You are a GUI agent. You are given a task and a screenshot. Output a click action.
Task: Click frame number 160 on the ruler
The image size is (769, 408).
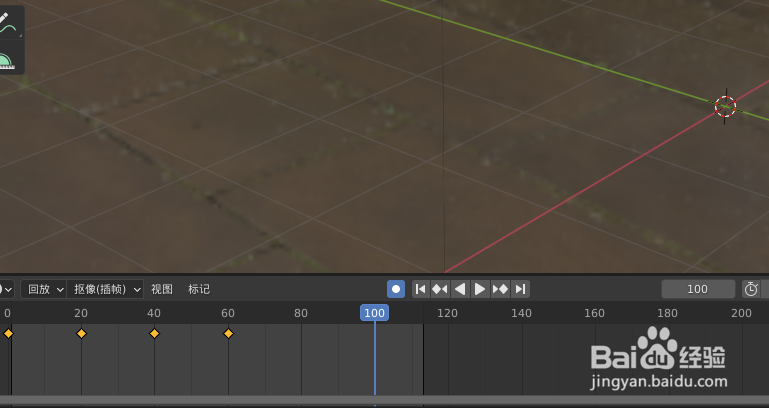(x=594, y=313)
